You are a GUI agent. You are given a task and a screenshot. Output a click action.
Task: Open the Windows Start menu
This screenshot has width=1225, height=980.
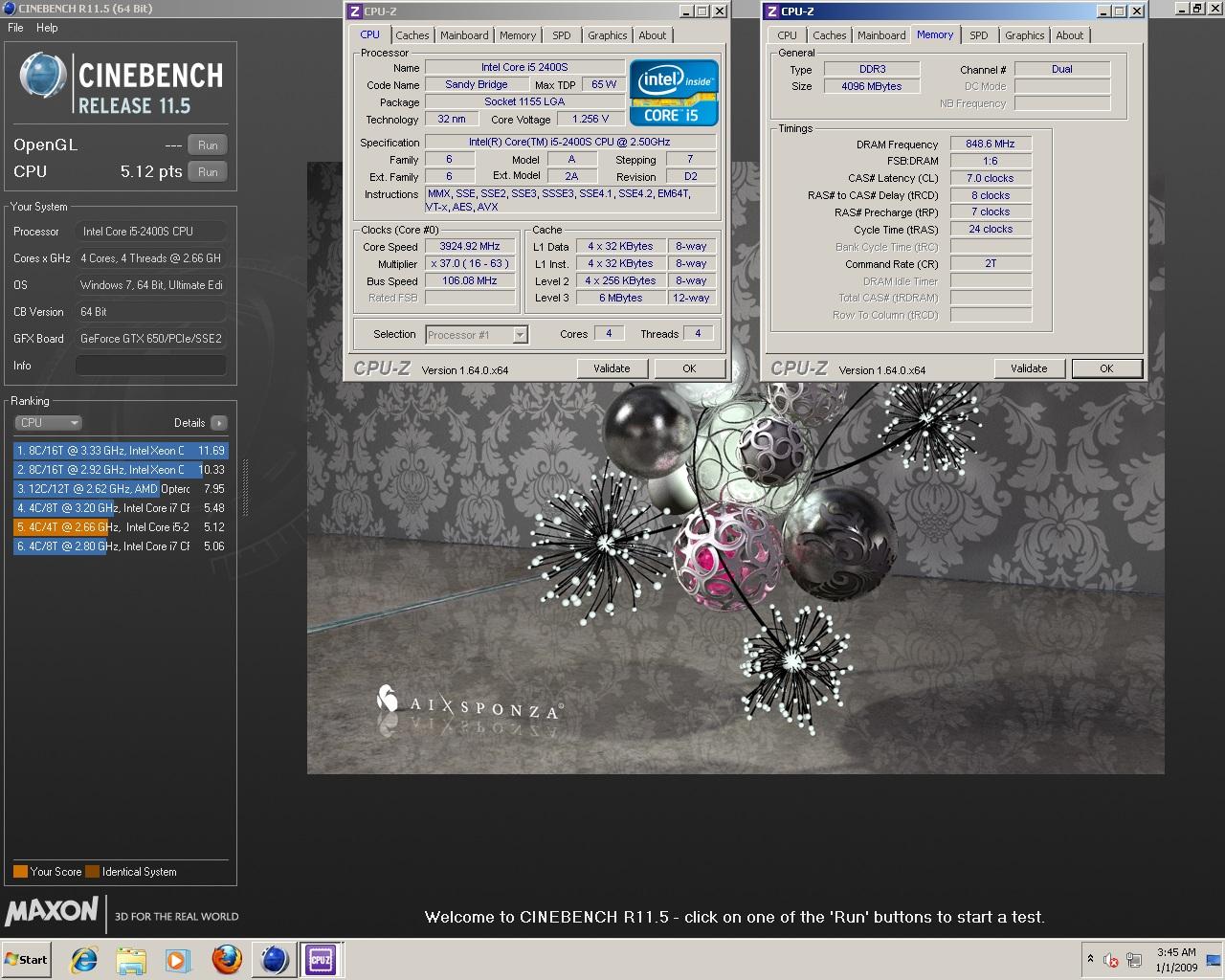(26, 960)
